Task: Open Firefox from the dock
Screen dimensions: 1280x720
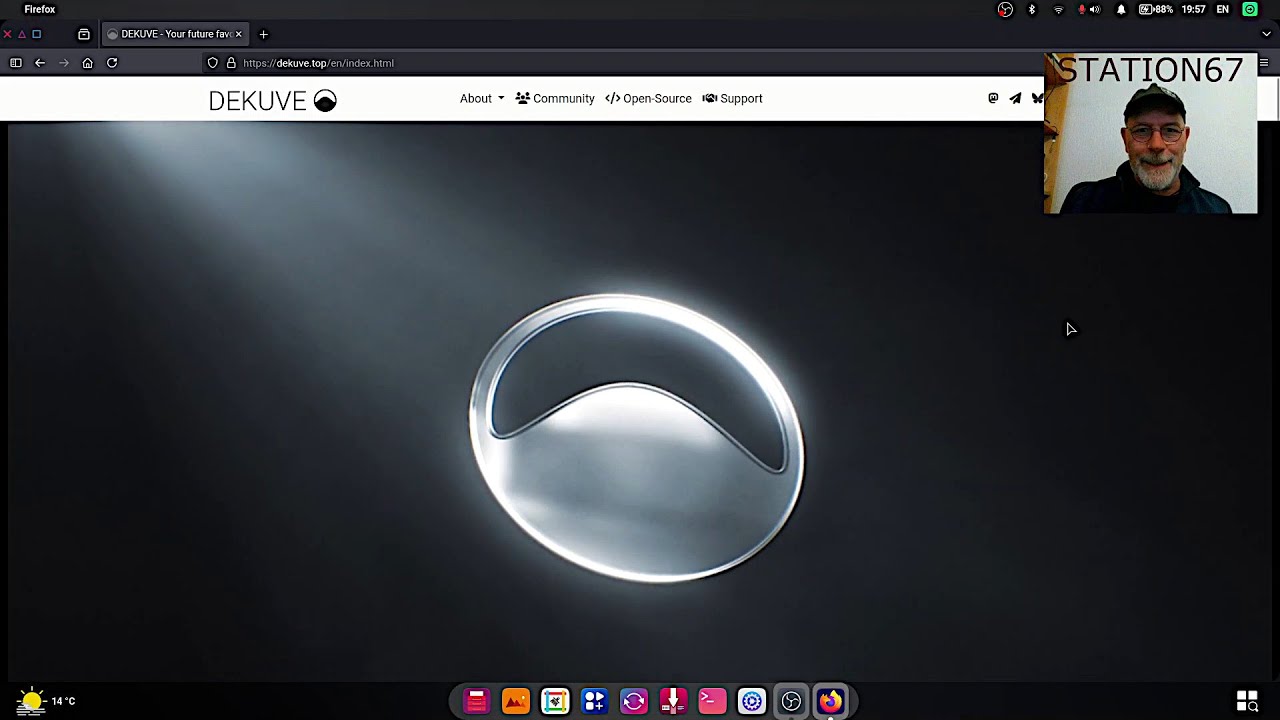Action: tap(831, 701)
